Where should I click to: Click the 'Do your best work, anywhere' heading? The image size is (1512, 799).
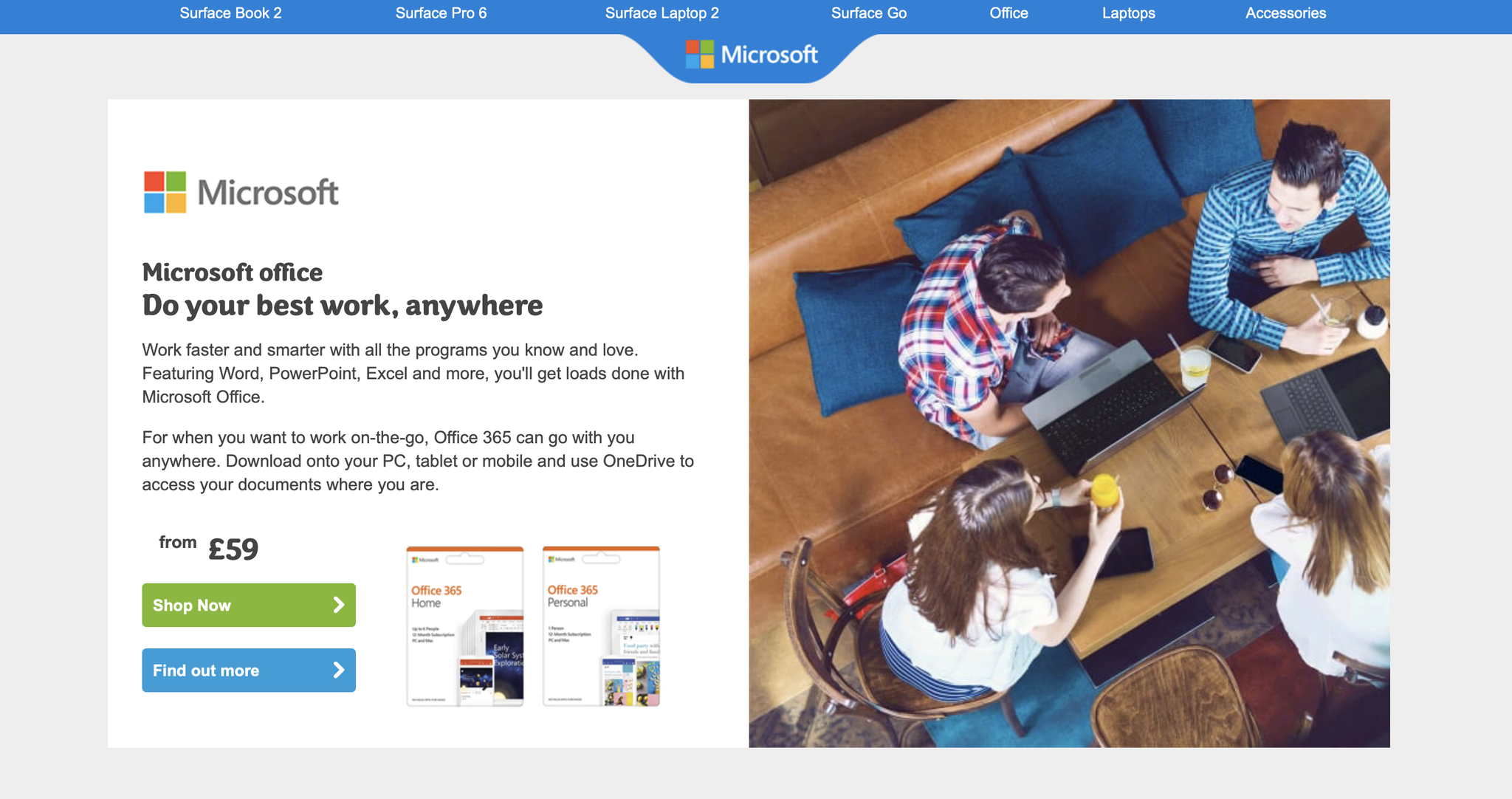tap(343, 306)
